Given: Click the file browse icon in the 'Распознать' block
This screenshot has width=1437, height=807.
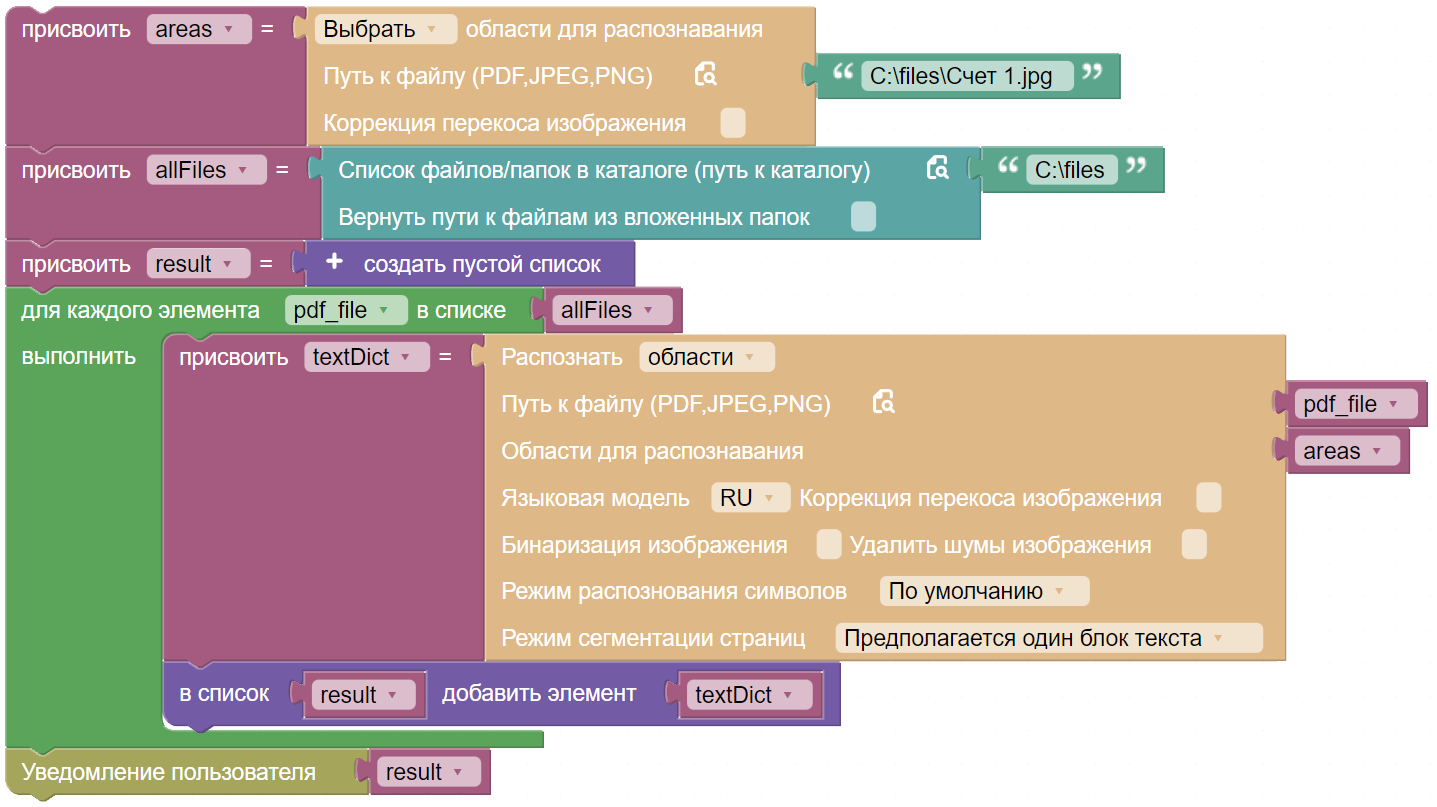Looking at the screenshot, I should pos(883,403).
